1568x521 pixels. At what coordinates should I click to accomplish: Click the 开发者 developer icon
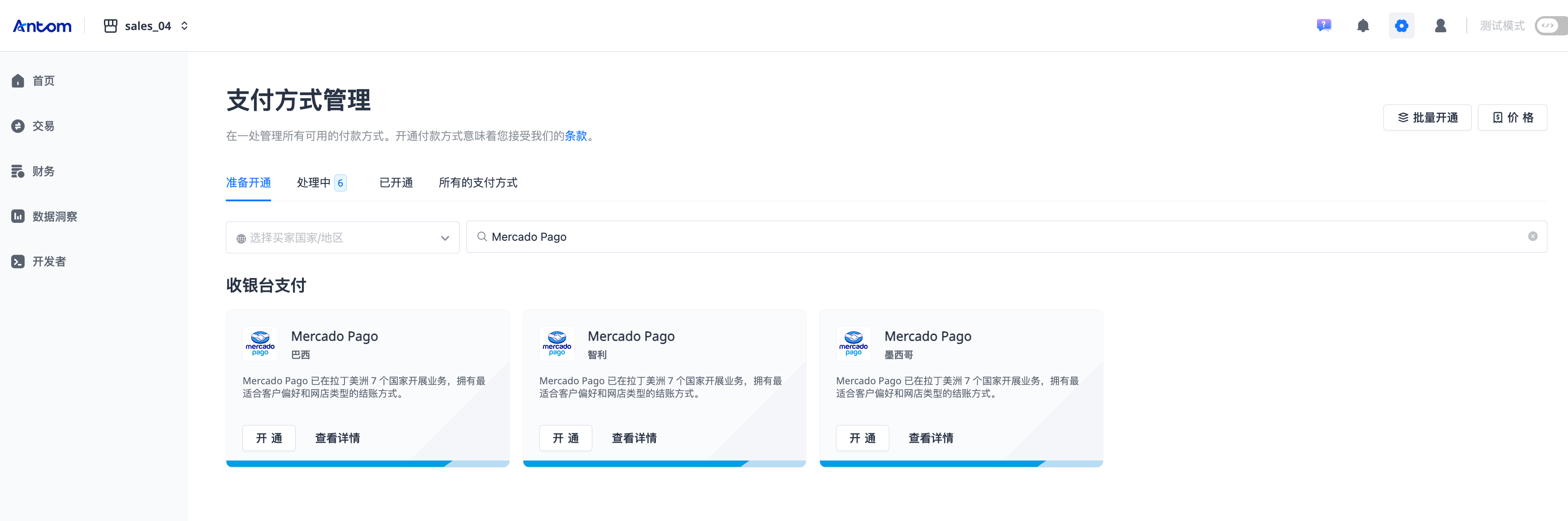17,261
